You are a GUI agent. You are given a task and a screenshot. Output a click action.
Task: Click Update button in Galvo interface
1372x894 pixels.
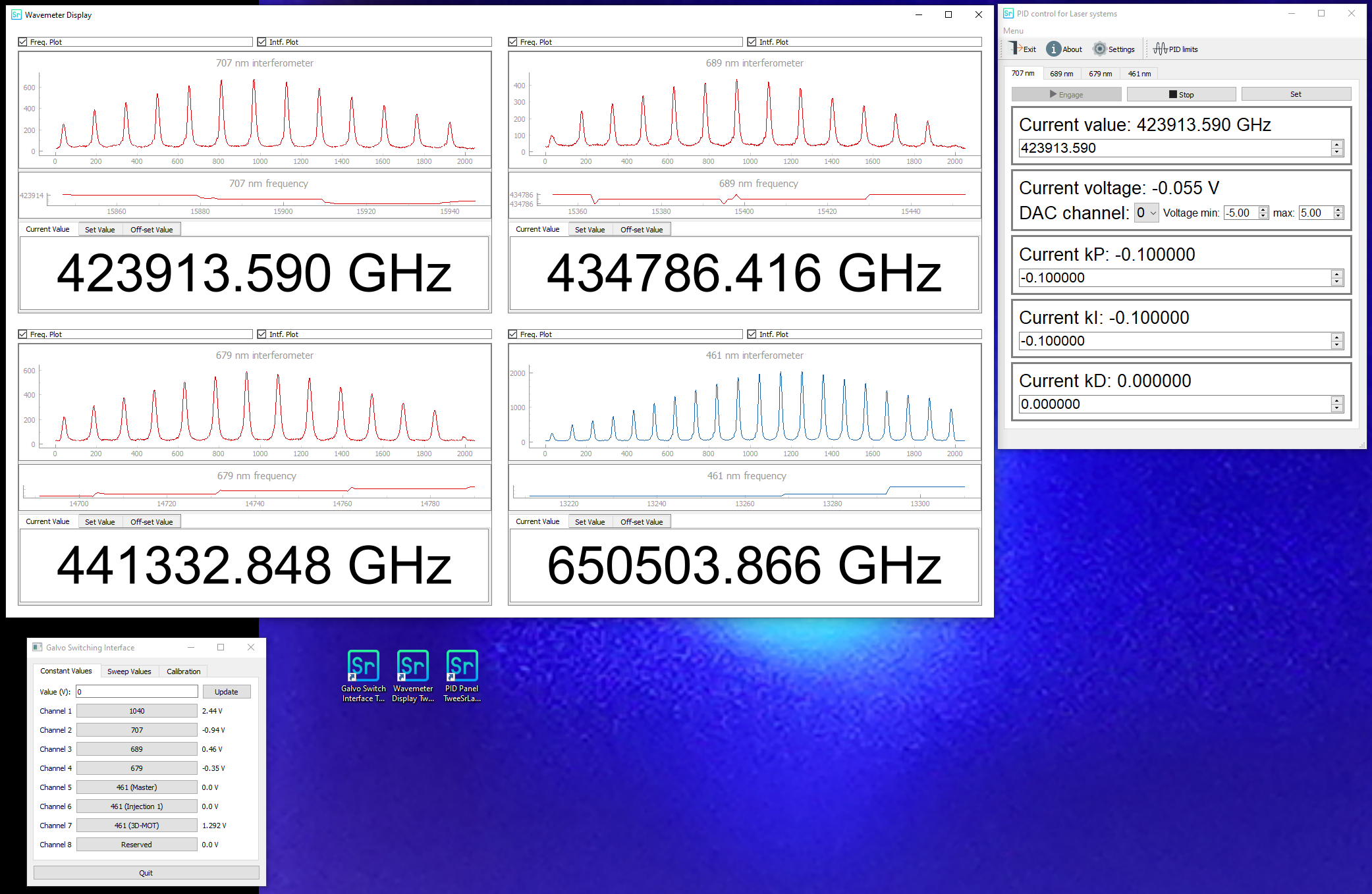pyautogui.click(x=227, y=692)
